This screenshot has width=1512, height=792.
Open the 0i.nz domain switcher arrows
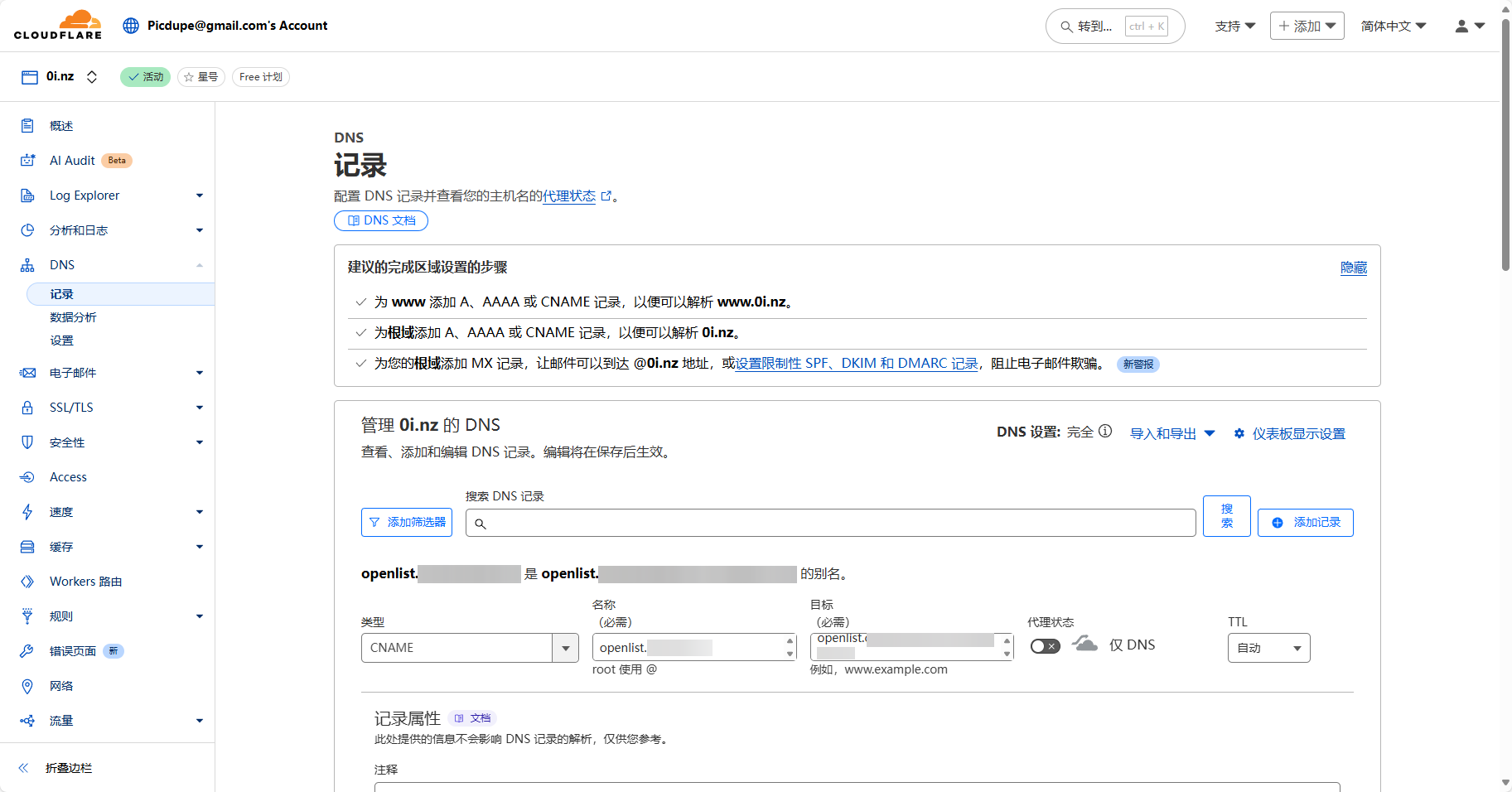pos(92,77)
